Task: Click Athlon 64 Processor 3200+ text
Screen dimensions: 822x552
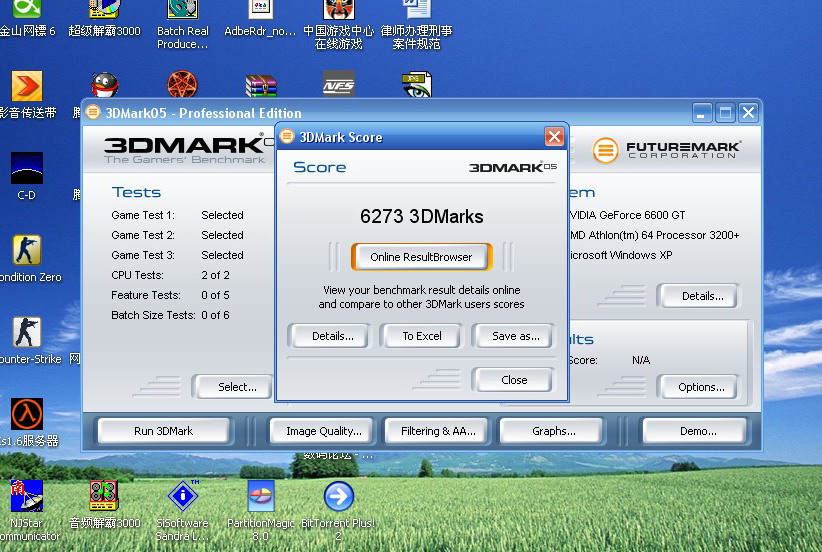Action: (655, 235)
